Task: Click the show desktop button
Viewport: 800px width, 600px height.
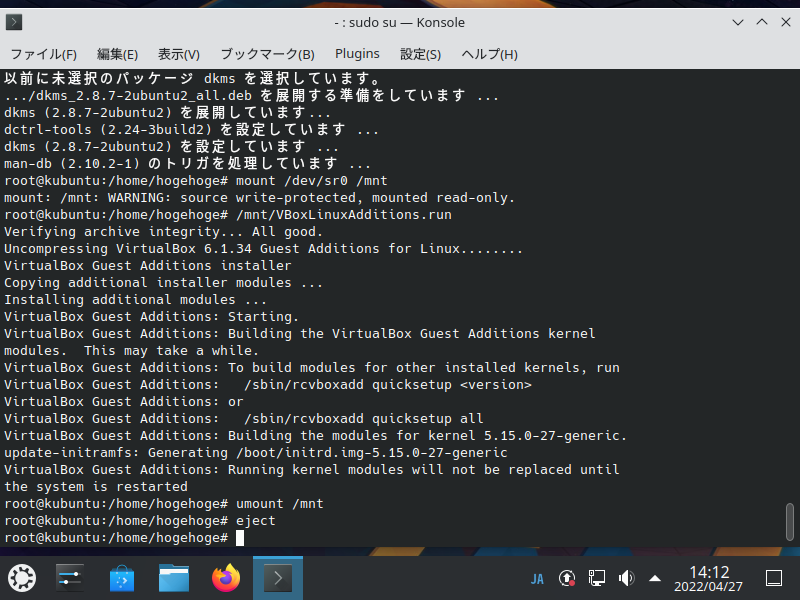Action: click(x=774, y=578)
